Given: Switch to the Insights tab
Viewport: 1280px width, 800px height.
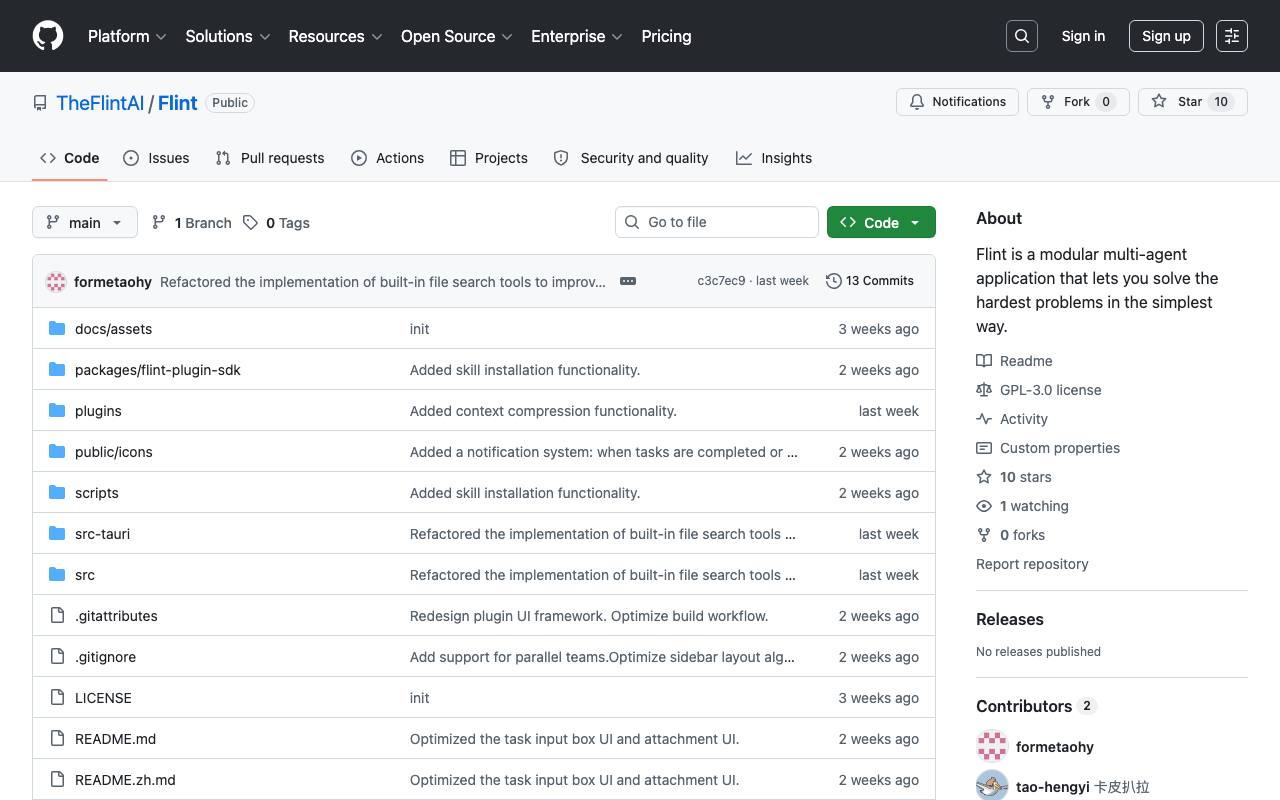Looking at the screenshot, I should click(774, 158).
